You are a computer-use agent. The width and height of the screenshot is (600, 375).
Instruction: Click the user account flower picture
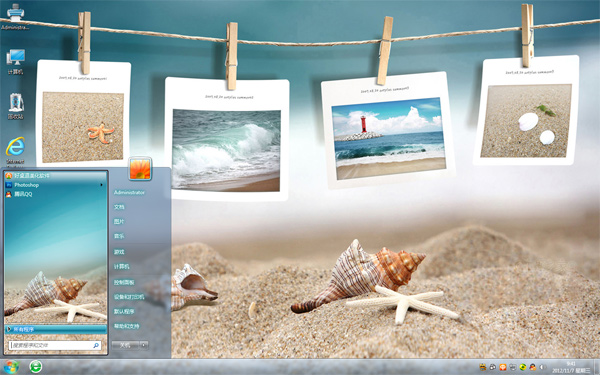coord(140,169)
